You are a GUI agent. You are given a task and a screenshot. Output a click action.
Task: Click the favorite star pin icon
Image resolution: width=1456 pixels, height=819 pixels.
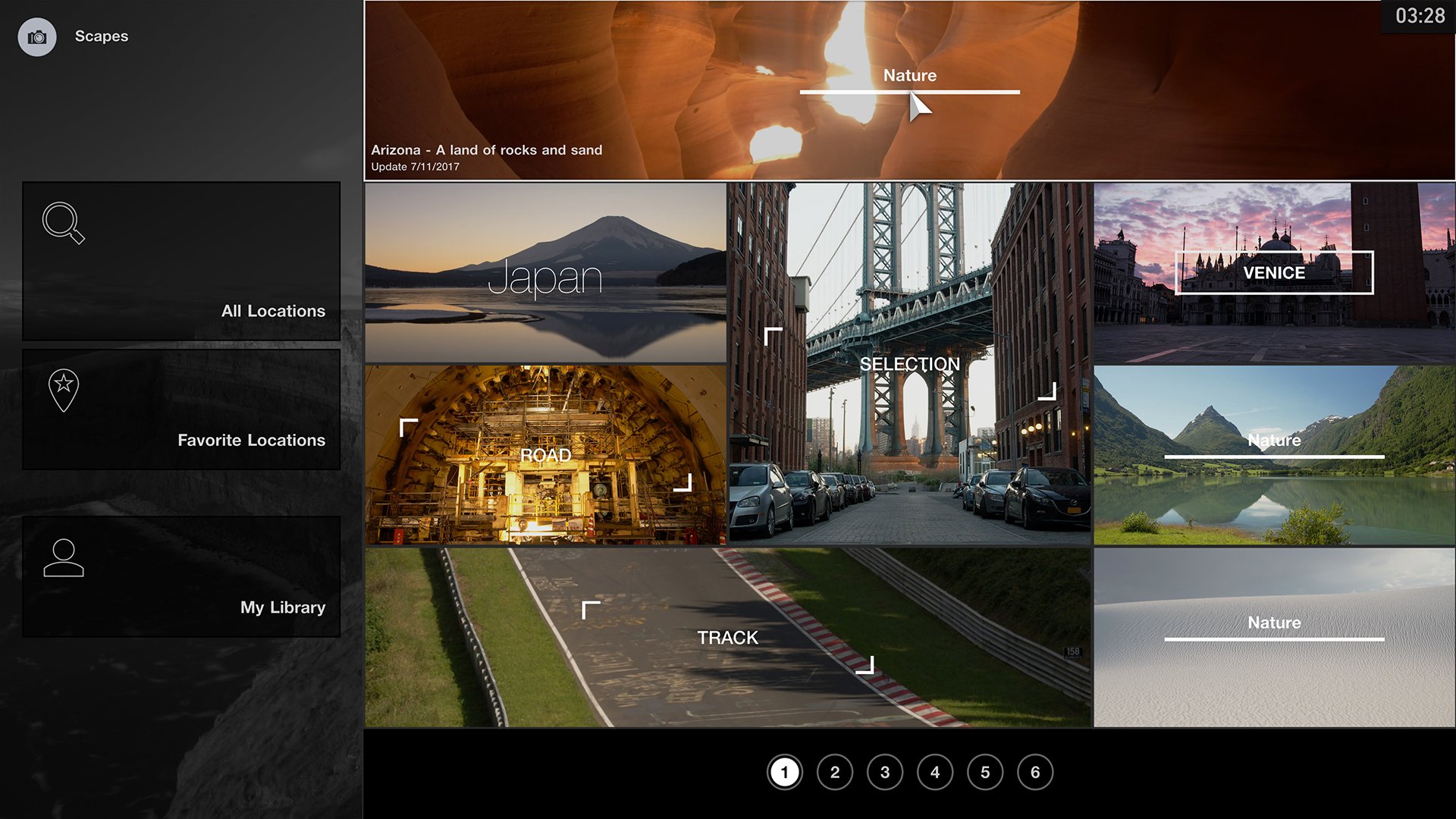point(64,390)
